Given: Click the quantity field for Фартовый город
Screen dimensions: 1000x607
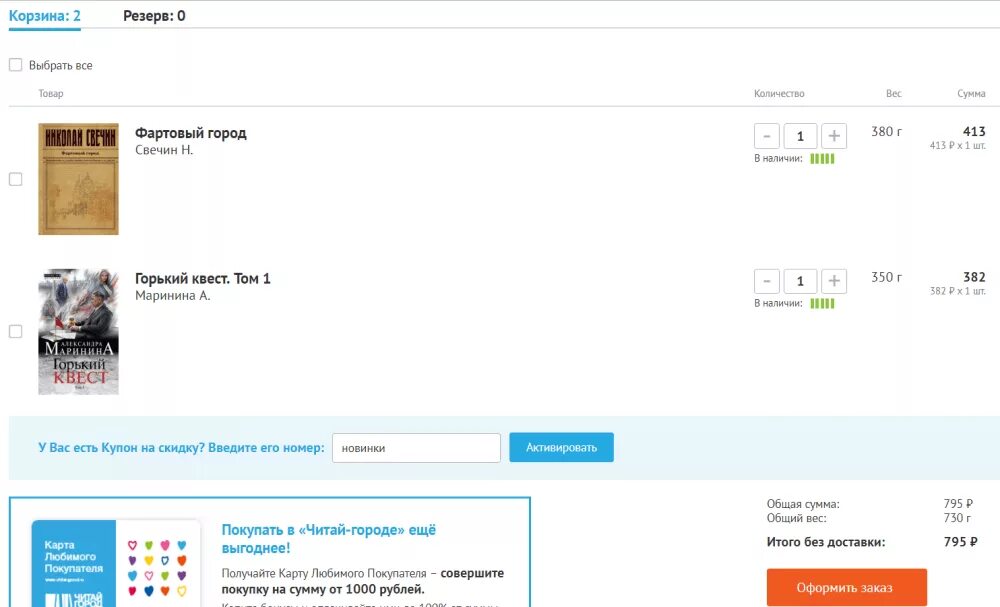Looking at the screenshot, I should click(800, 136).
